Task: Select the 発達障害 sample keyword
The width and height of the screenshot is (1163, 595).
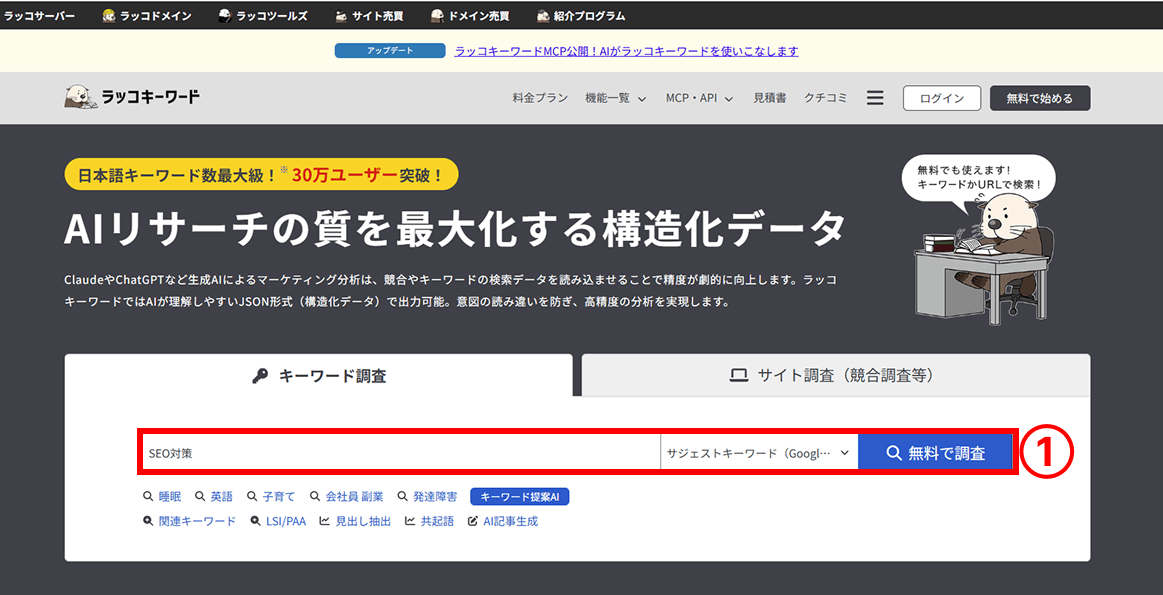Action: (x=427, y=496)
